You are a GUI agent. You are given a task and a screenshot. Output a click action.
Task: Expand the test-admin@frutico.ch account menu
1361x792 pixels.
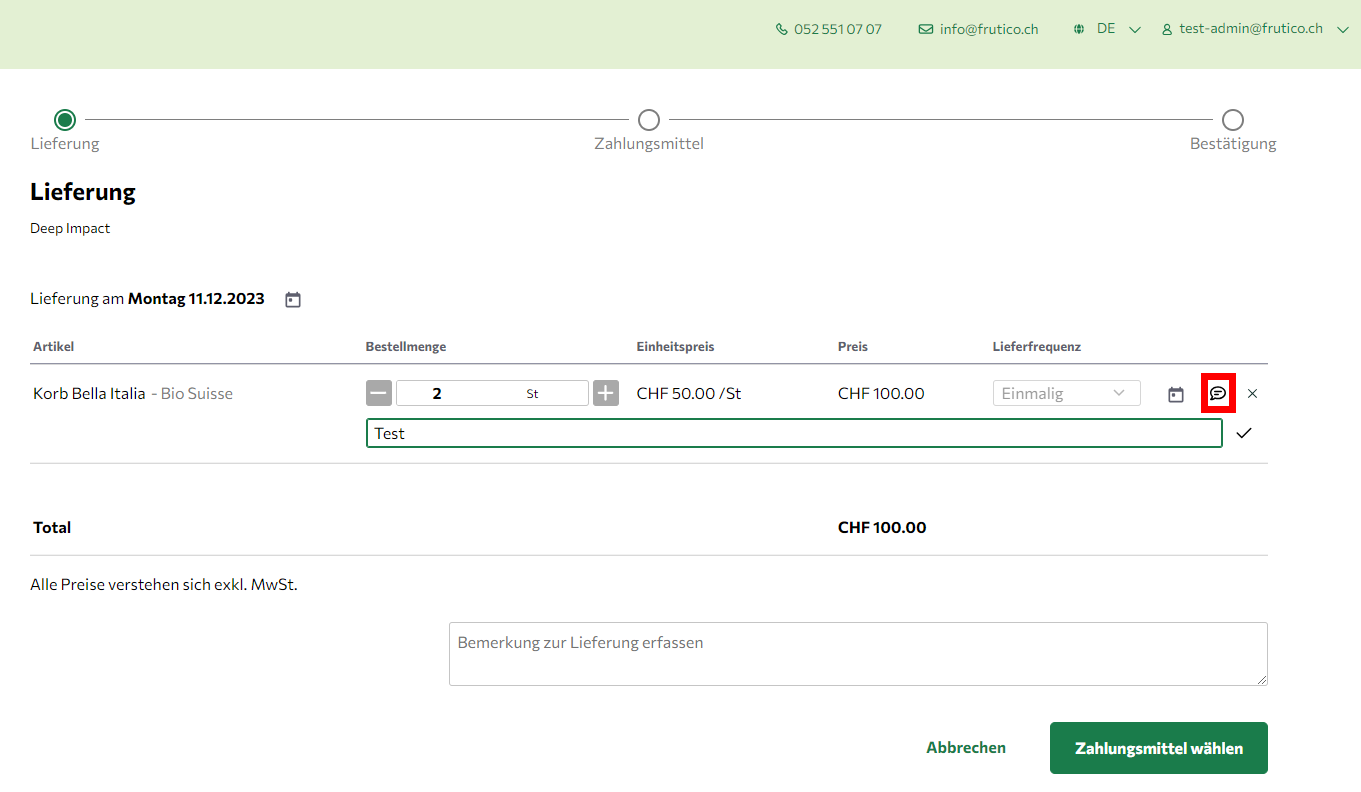click(1342, 29)
